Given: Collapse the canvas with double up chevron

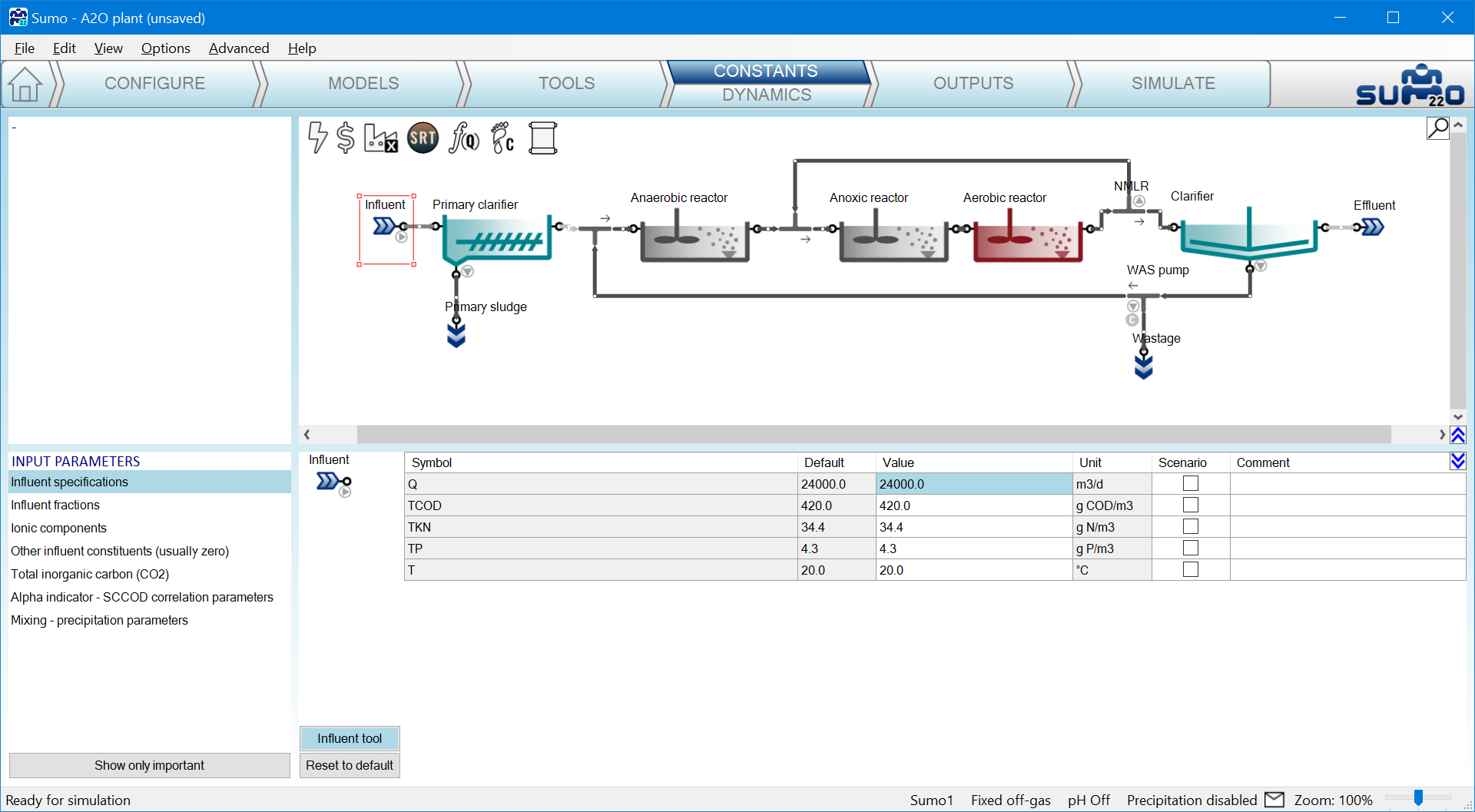Looking at the screenshot, I should pos(1457,435).
